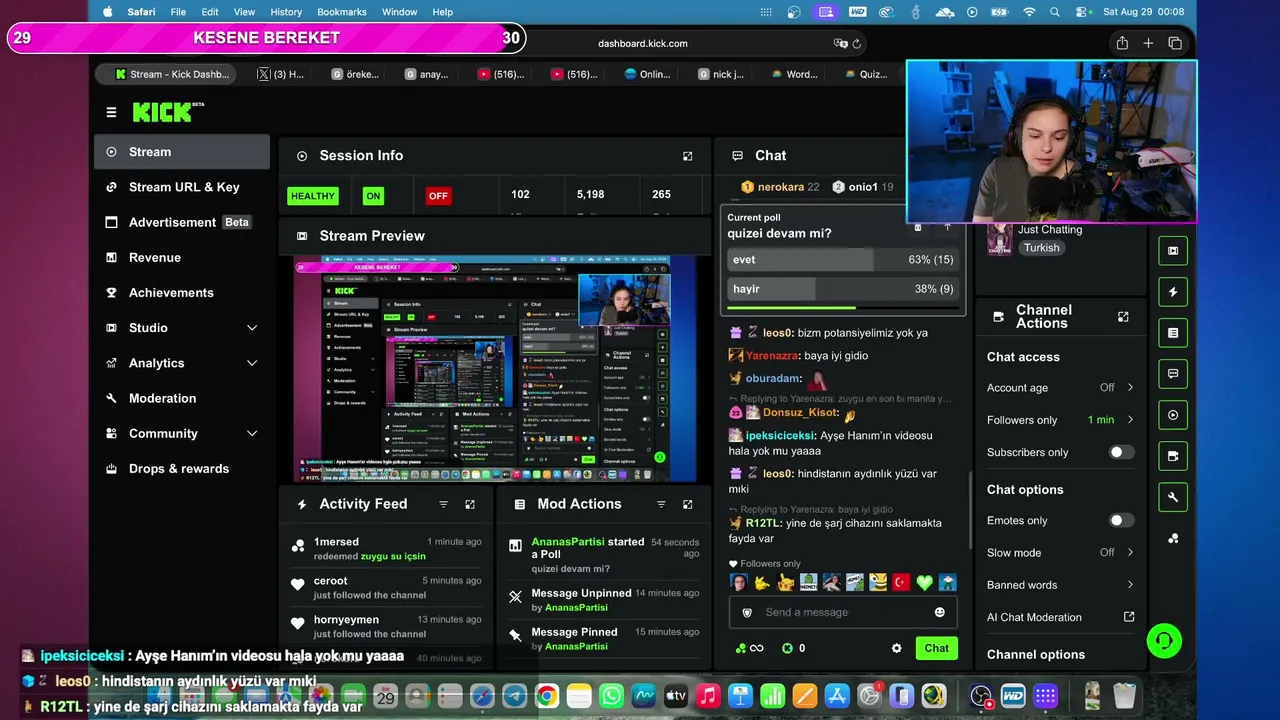Open the Slow mode setting

(1060, 552)
